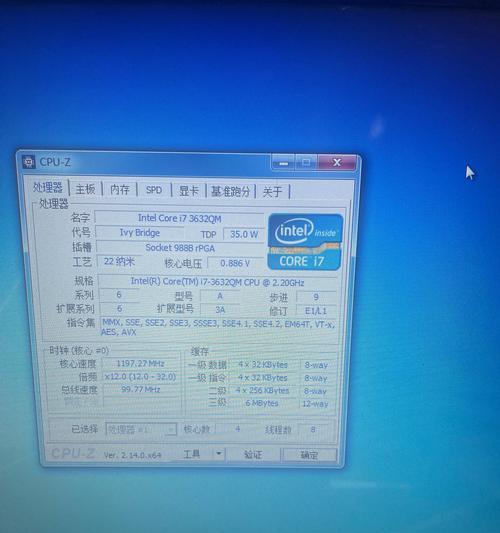Select the SPD tab

tap(154, 190)
